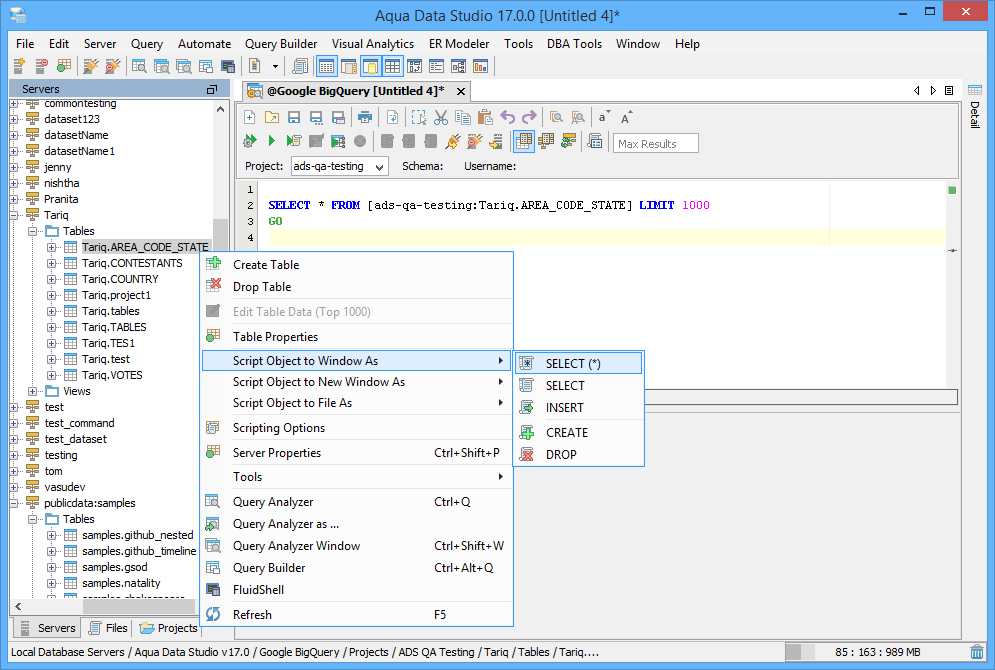Viewport: 995px width, 670px height.
Task: Open the DBA Tools menu
Action: coord(574,44)
